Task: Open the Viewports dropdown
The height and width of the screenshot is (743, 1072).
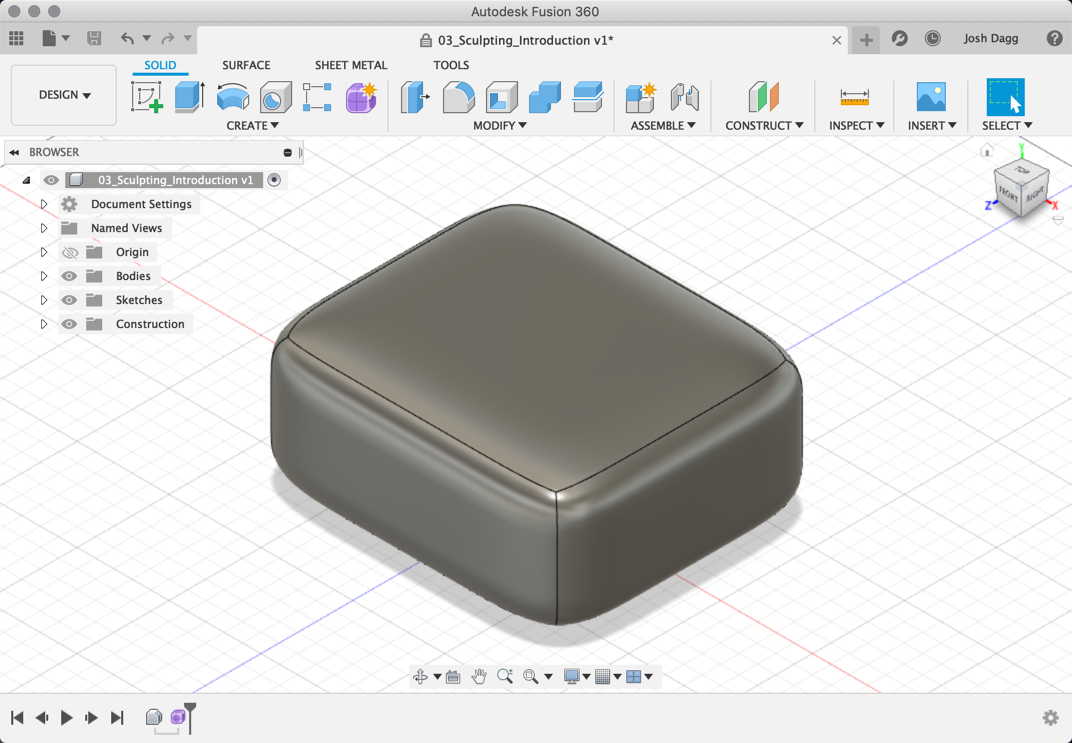Action: (639, 677)
